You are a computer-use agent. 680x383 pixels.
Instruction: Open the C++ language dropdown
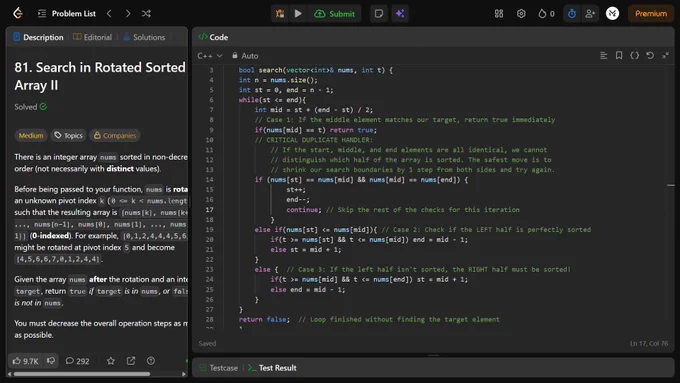[x=209, y=56]
